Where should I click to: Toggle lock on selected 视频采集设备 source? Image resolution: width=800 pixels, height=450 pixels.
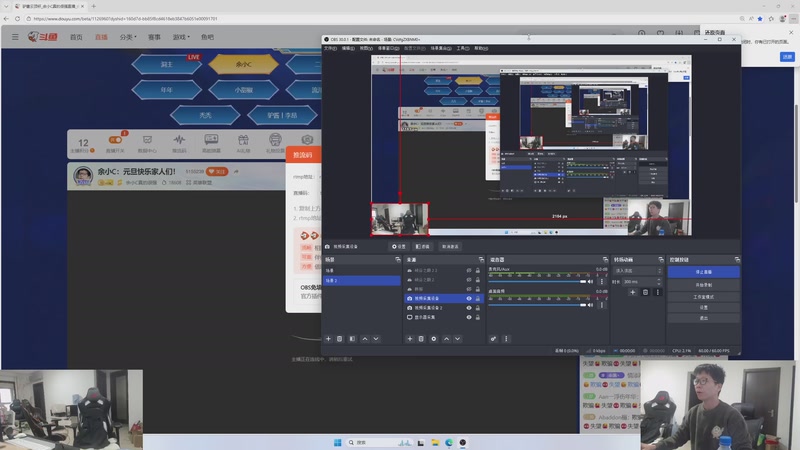tap(478, 298)
